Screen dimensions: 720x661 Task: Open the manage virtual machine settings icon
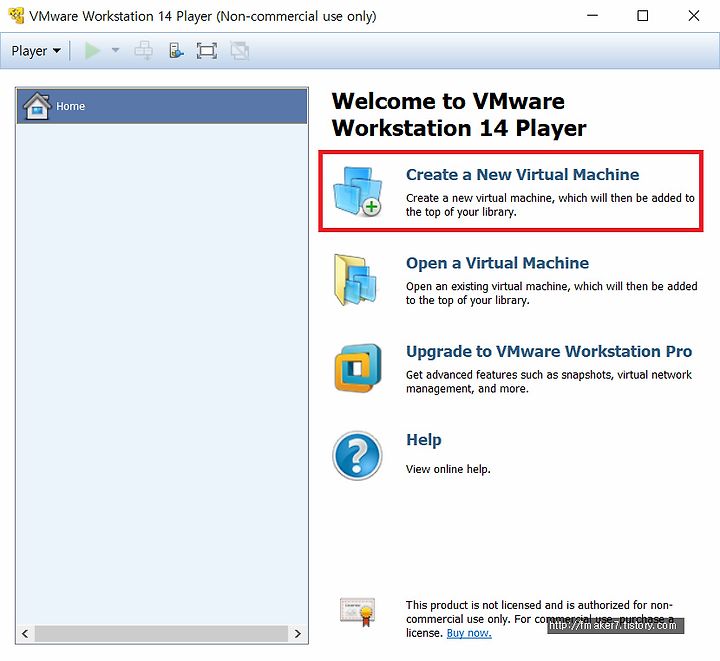(x=176, y=50)
